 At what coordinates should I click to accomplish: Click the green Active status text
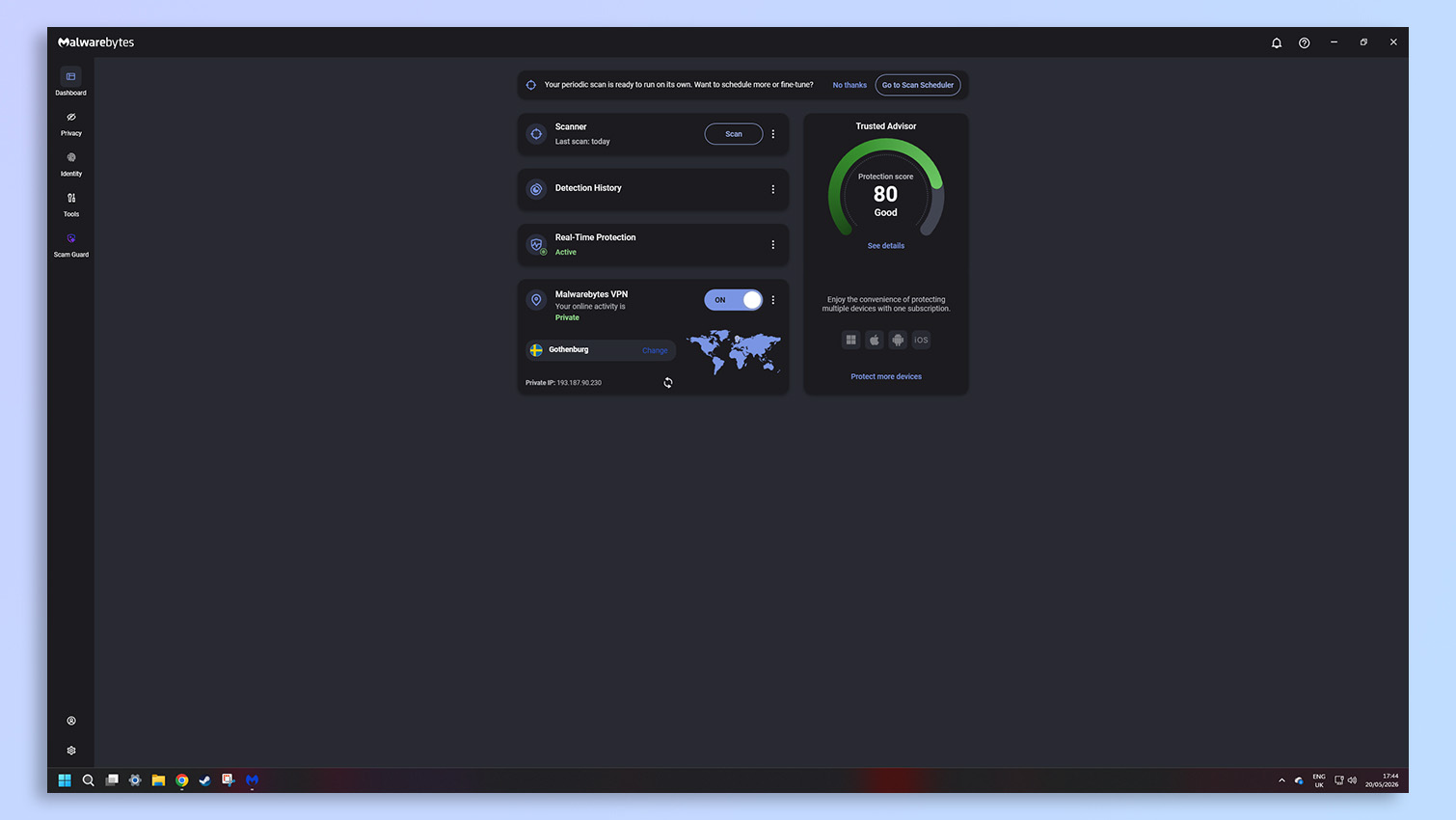566,253
